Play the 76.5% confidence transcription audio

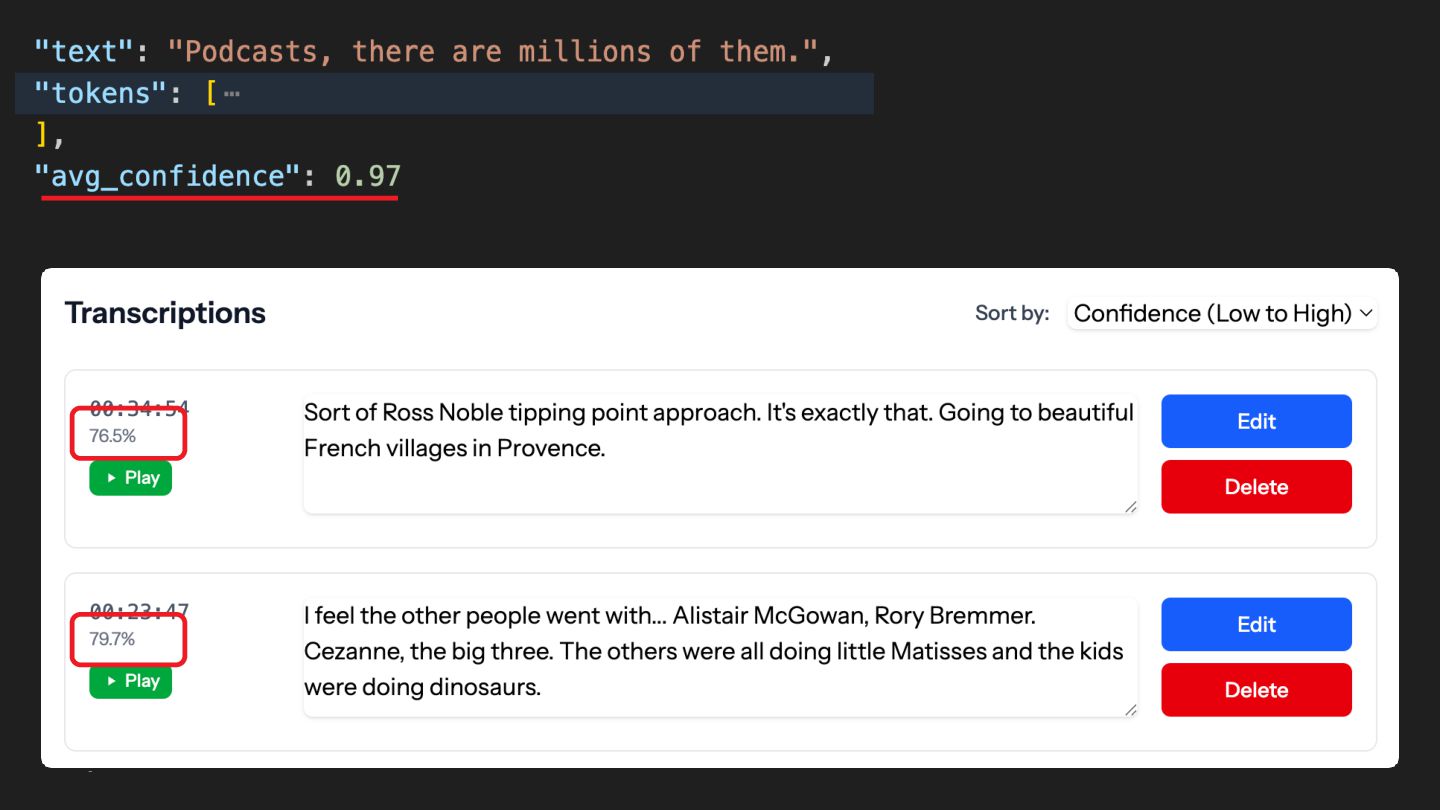coord(131,478)
